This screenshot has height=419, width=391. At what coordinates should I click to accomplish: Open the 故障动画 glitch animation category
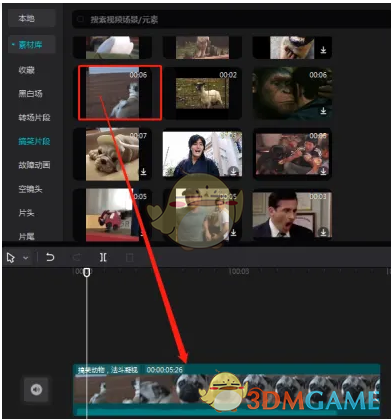tap(34, 165)
